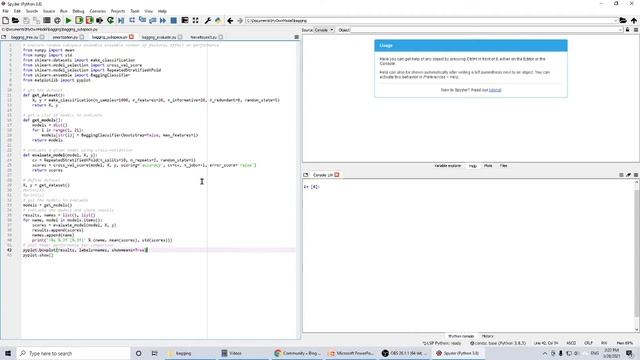
Task: Open the Consoles menu
Action: (98, 11)
